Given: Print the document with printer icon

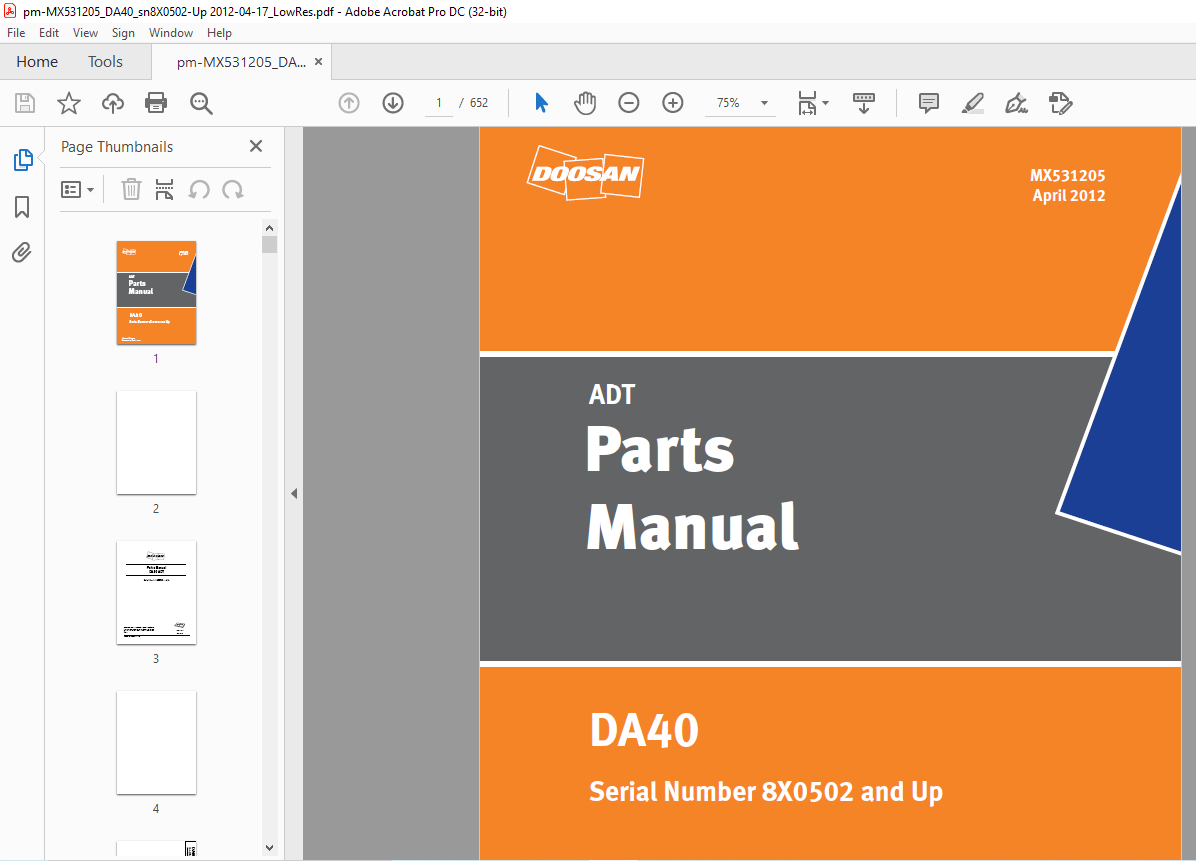Looking at the screenshot, I should pos(156,103).
